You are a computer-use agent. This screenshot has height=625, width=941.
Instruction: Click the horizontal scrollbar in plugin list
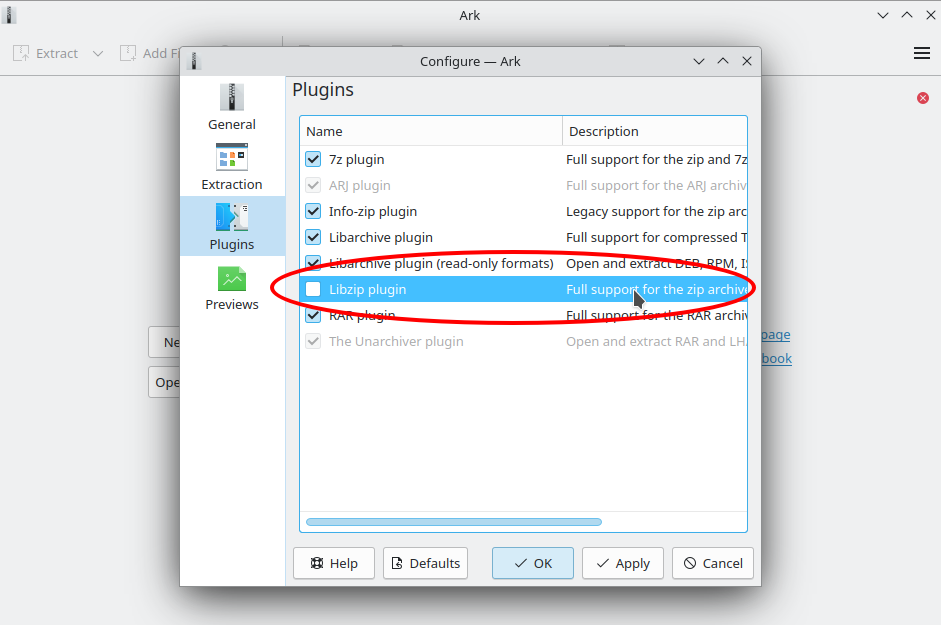(x=454, y=522)
